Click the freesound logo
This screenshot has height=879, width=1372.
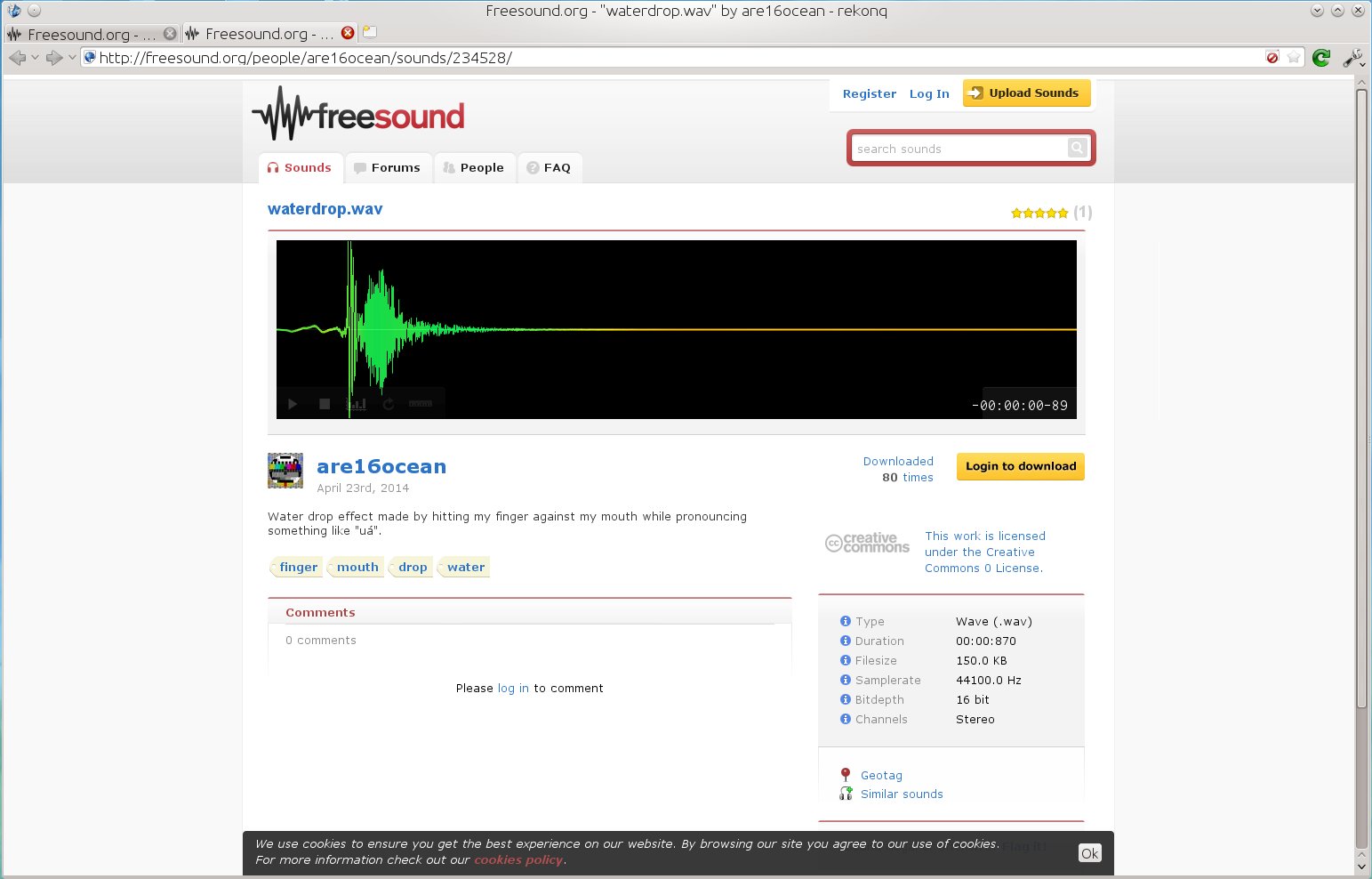pos(358,114)
